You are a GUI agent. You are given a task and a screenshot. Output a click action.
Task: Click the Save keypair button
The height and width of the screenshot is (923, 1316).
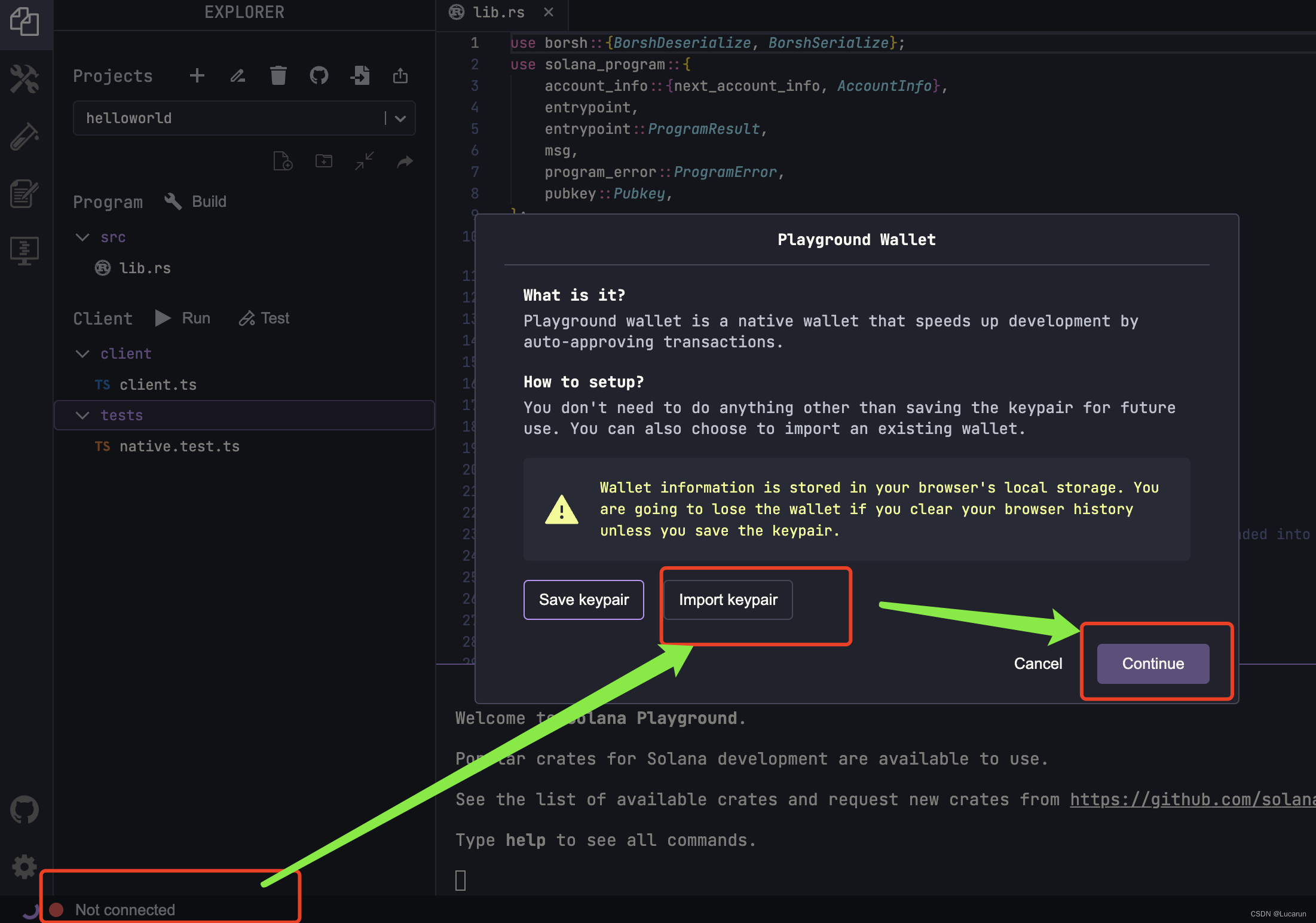[x=583, y=600]
